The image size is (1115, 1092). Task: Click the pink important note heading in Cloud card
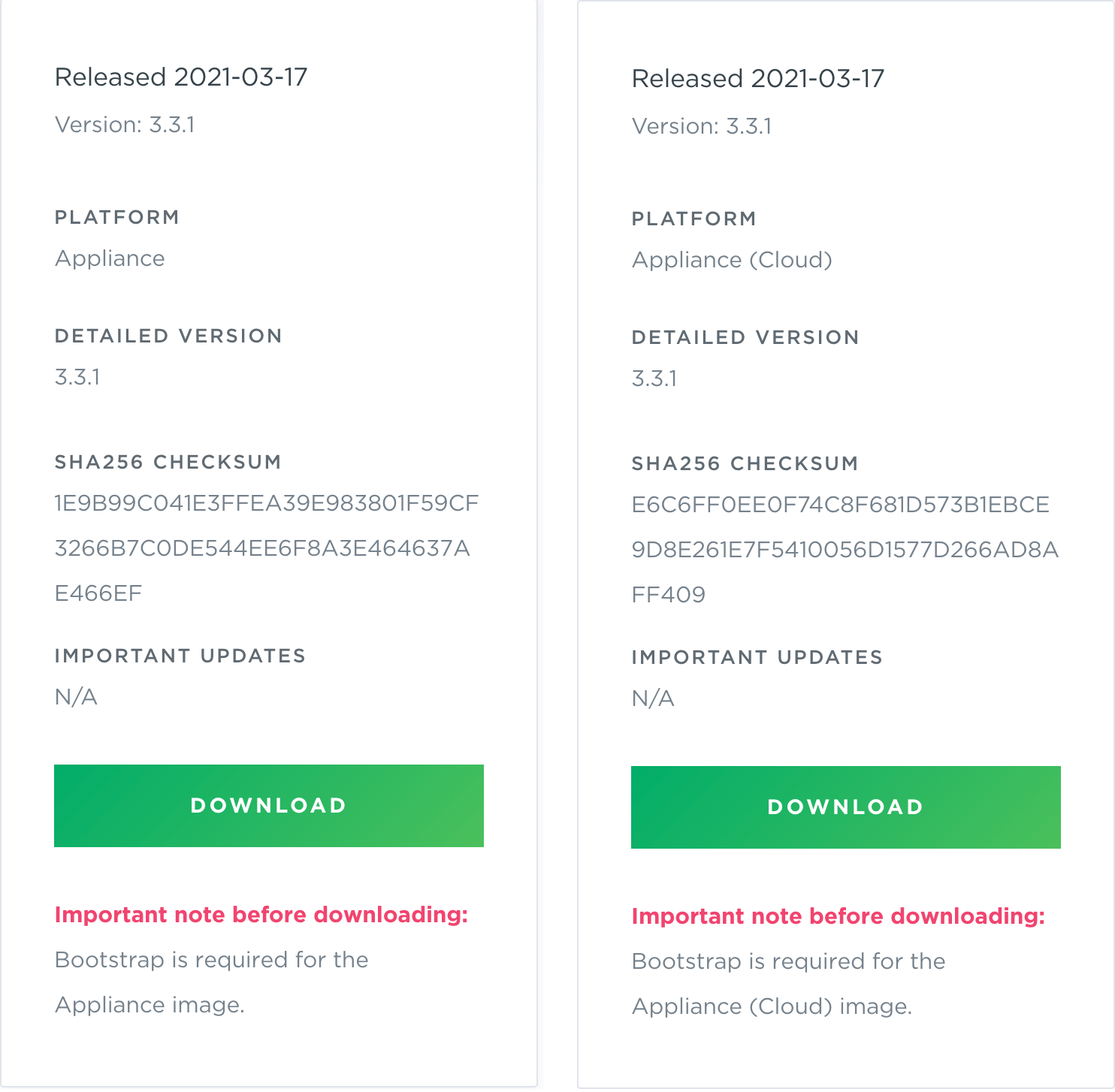pos(838,916)
